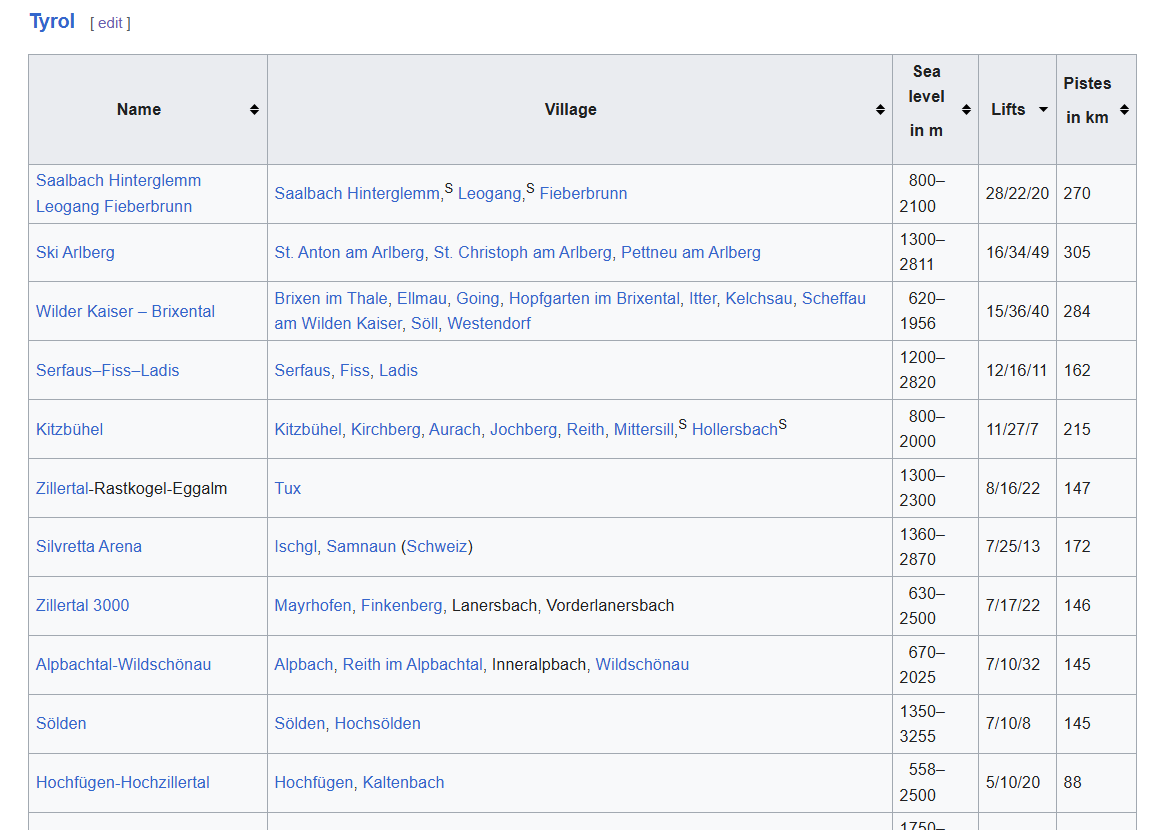Open Ladis village link
Screen dimensions: 1152x830
click(x=398, y=370)
